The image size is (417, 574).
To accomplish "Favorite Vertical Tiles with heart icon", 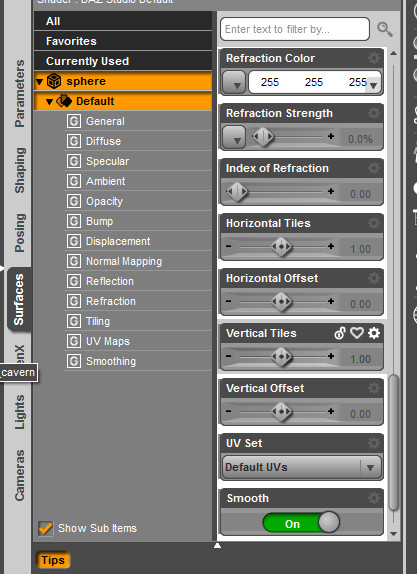I will pyautogui.click(x=357, y=333).
